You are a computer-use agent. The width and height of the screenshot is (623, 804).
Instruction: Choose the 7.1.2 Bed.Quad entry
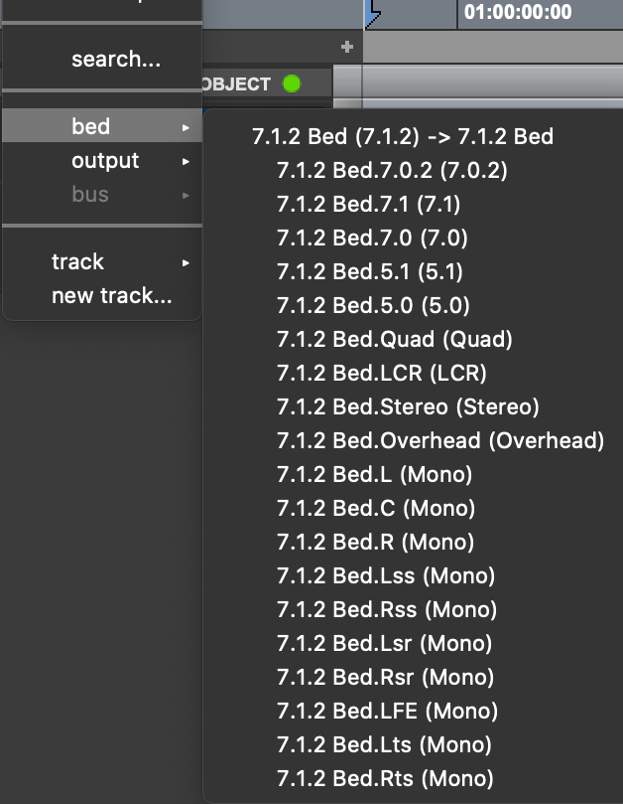coord(394,340)
